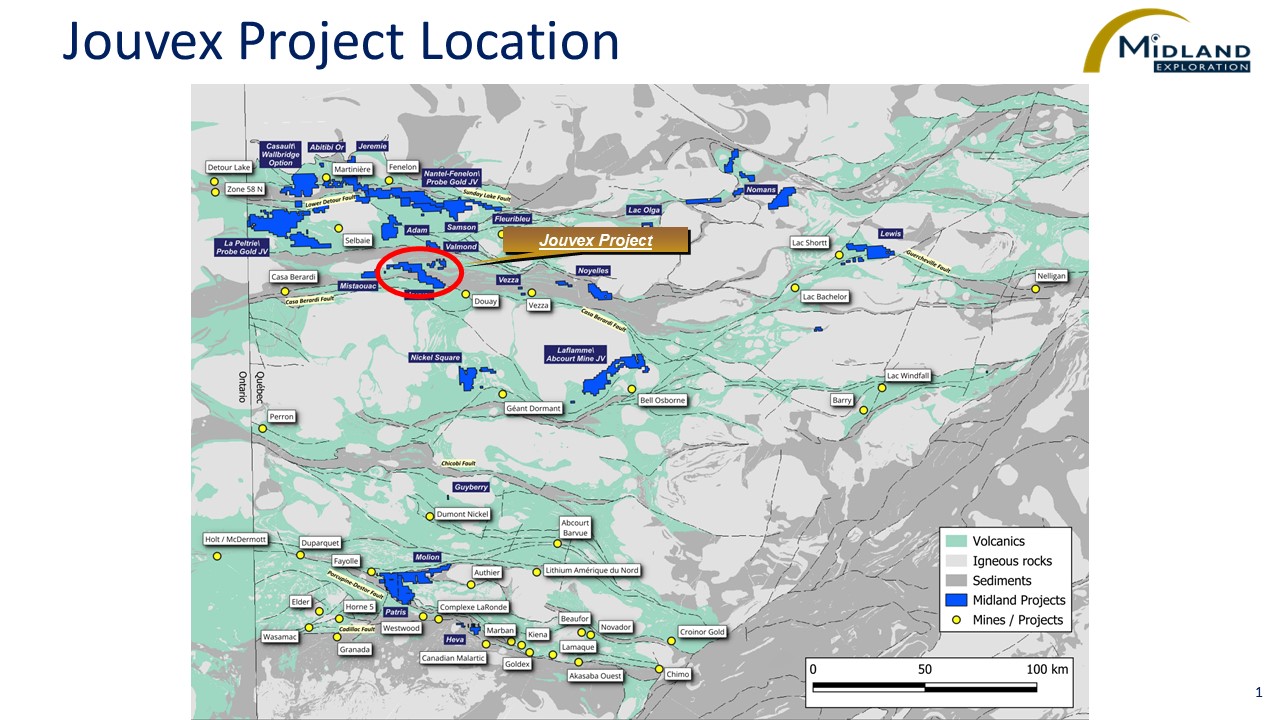
Task: Click the "Granada" mine label
Action: pos(355,649)
